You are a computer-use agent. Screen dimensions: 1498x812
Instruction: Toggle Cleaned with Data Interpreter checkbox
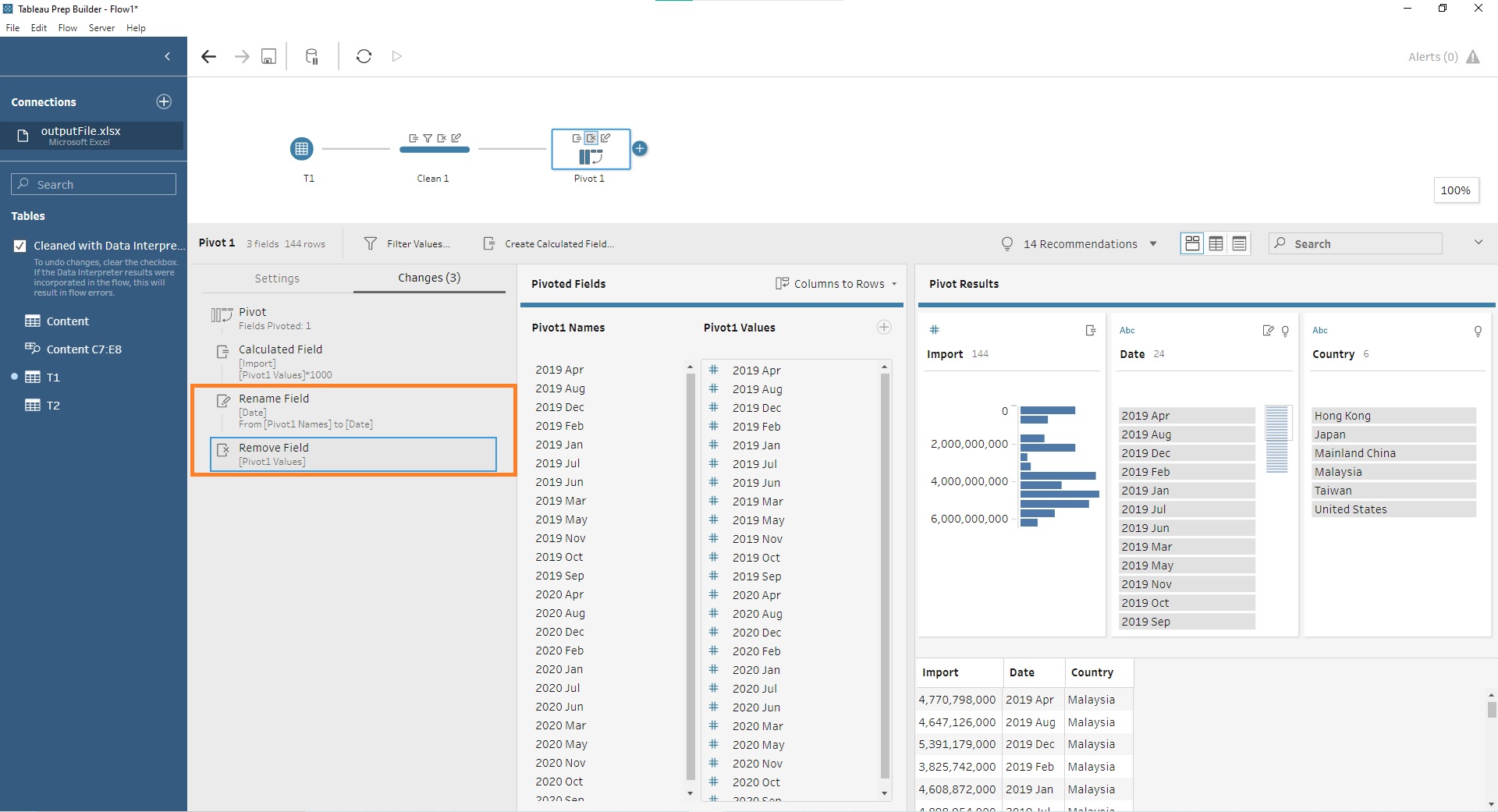pyautogui.click(x=20, y=246)
